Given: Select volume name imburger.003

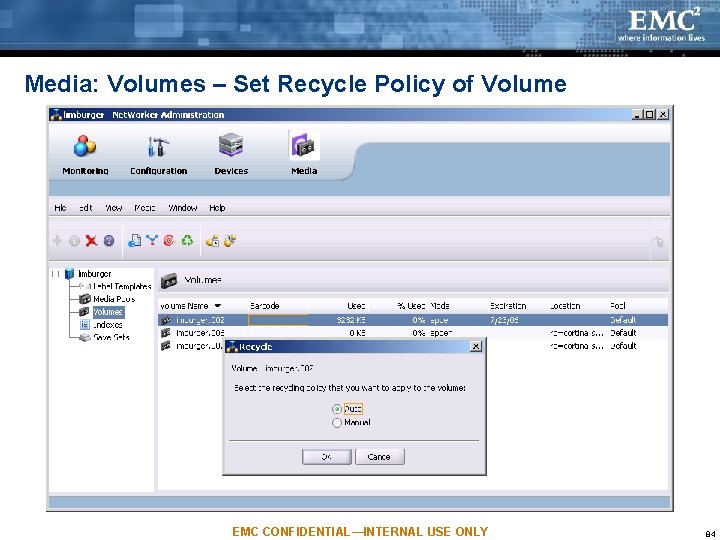Looking at the screenshot, I should (200, 332).
